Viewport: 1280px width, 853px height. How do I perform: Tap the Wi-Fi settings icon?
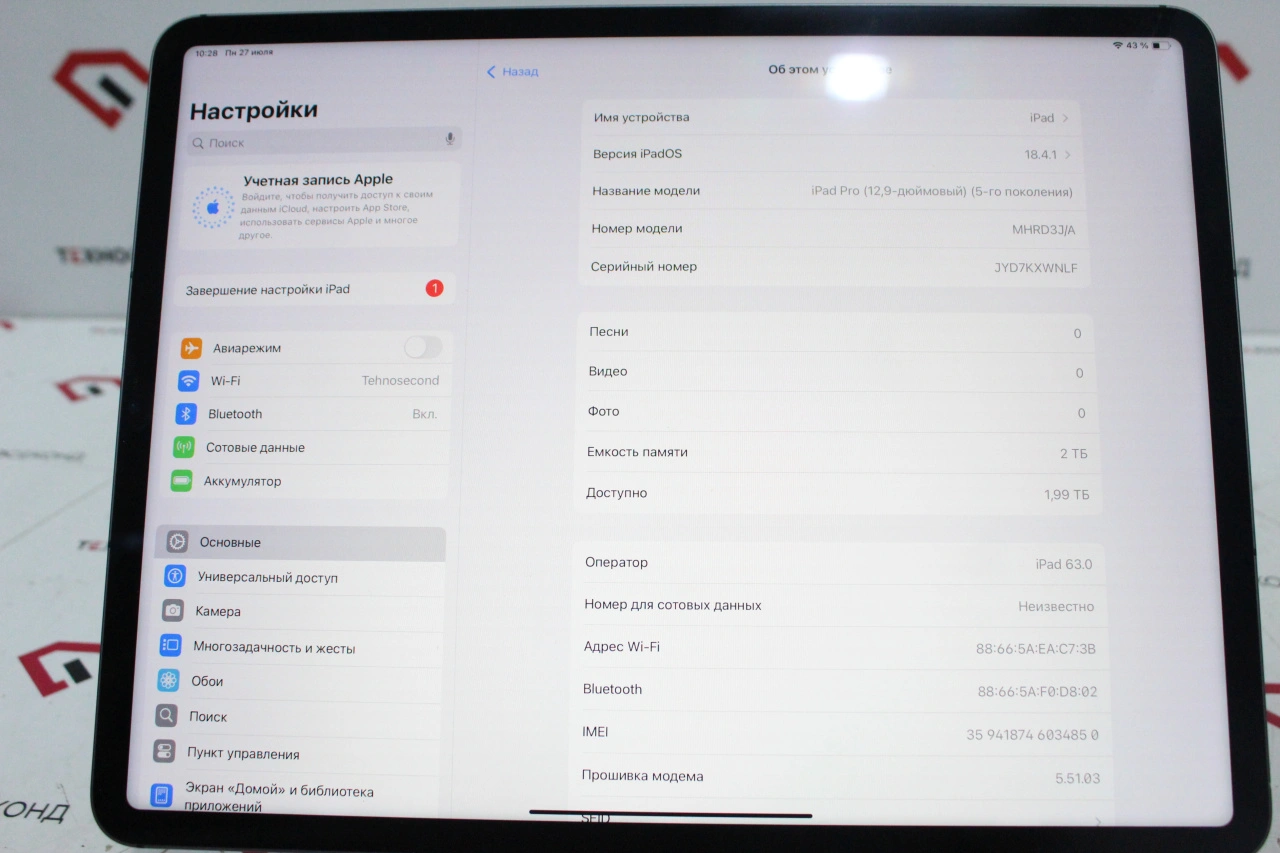pyautogui.click(x=189, y=381)
